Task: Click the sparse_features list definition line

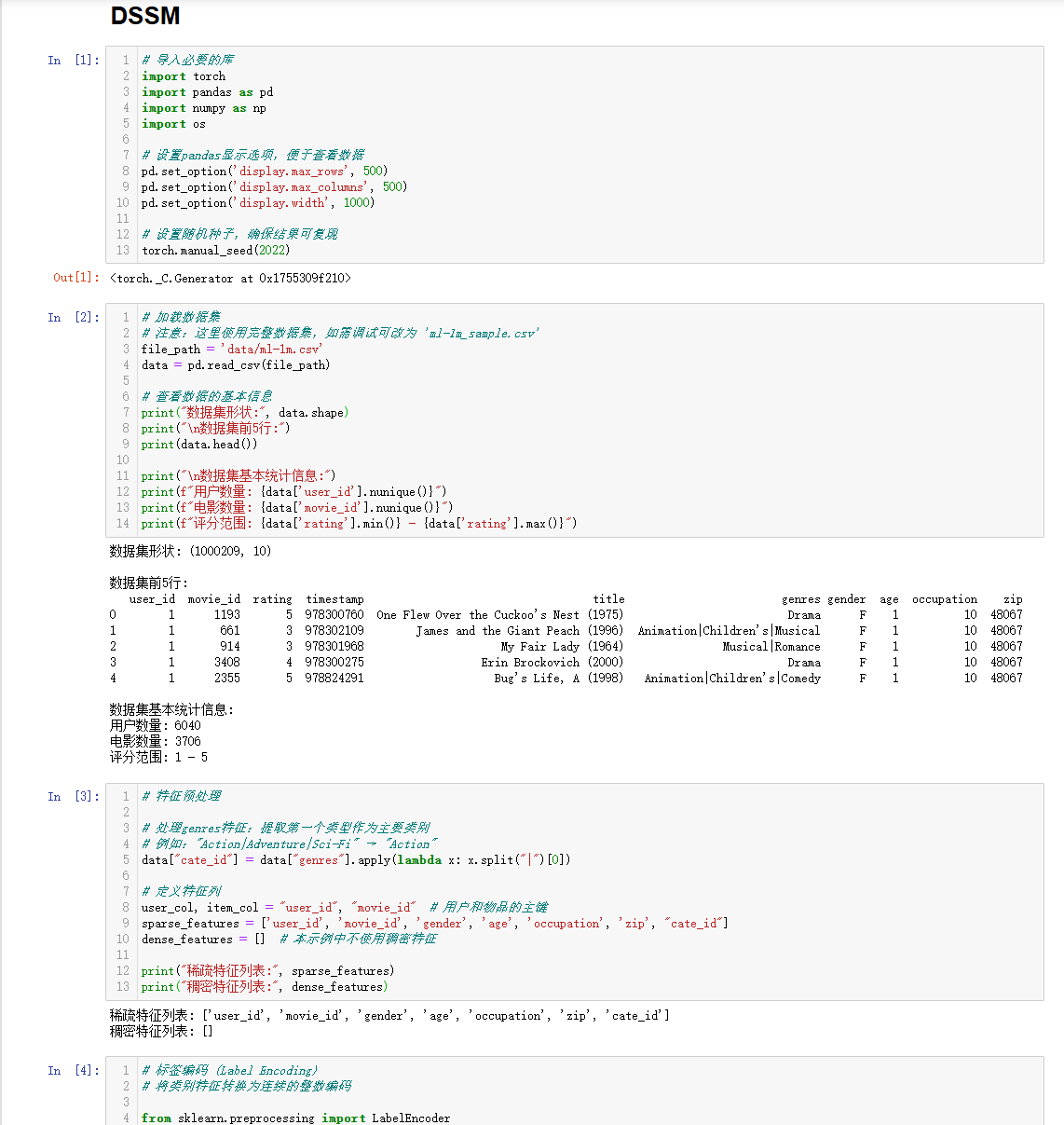Action: click(435, 924)
